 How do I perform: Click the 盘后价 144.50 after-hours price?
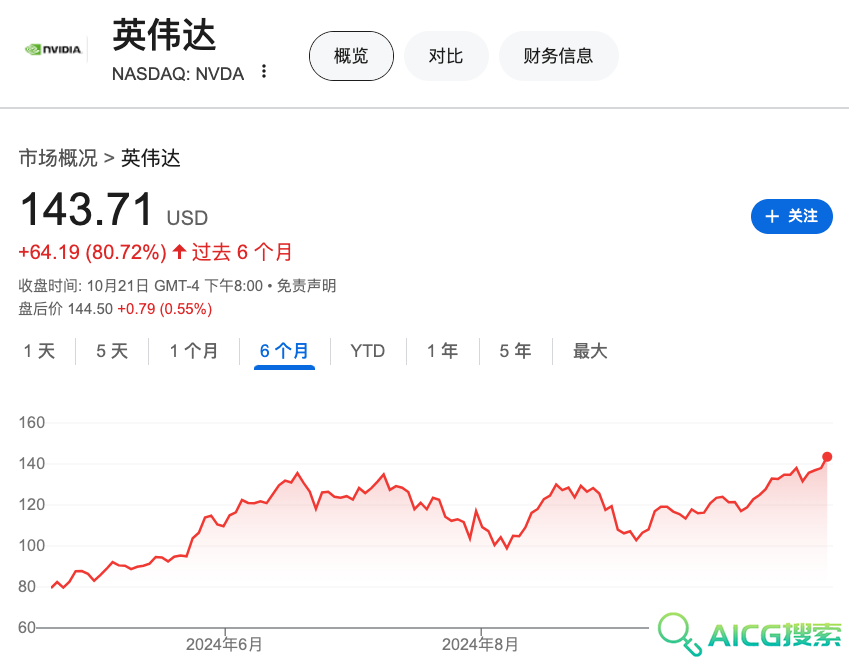click(x=66, y=309)
